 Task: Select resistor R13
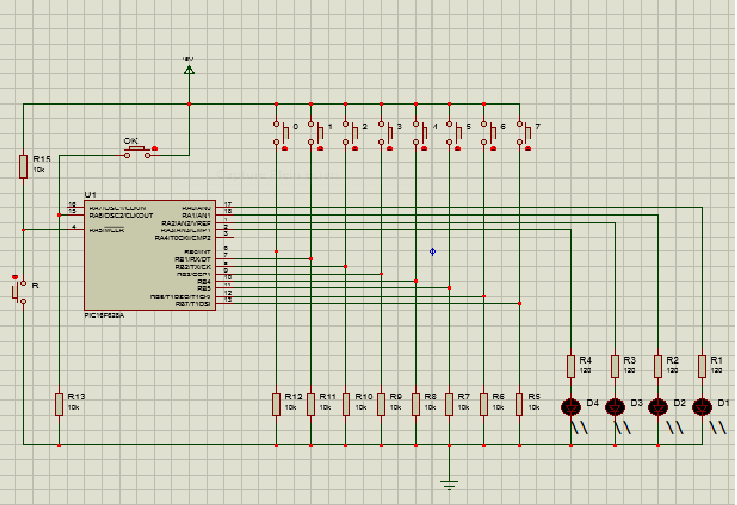[x=59, y=404]
